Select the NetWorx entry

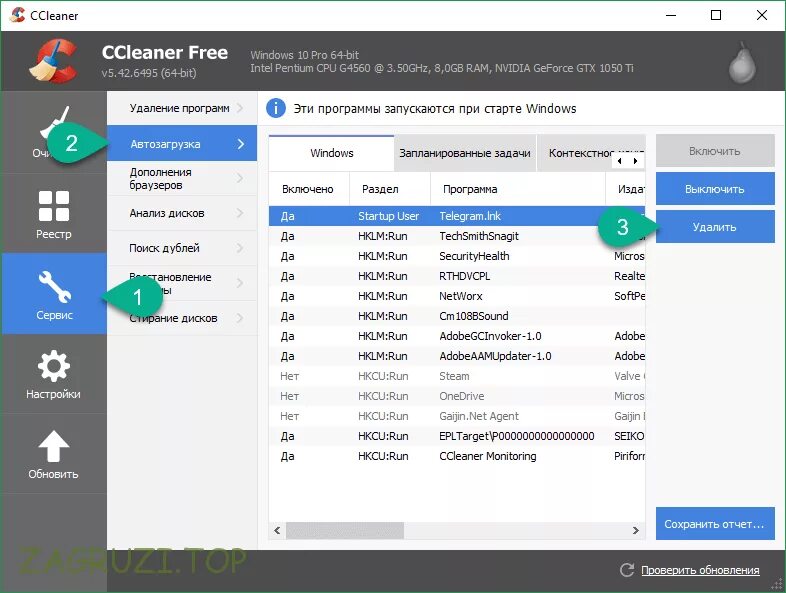pos(457,296)
